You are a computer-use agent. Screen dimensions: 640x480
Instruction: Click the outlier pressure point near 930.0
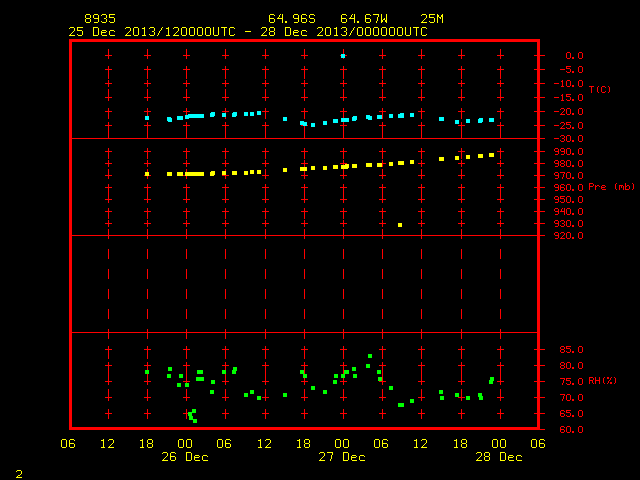[x=400, y=225]
